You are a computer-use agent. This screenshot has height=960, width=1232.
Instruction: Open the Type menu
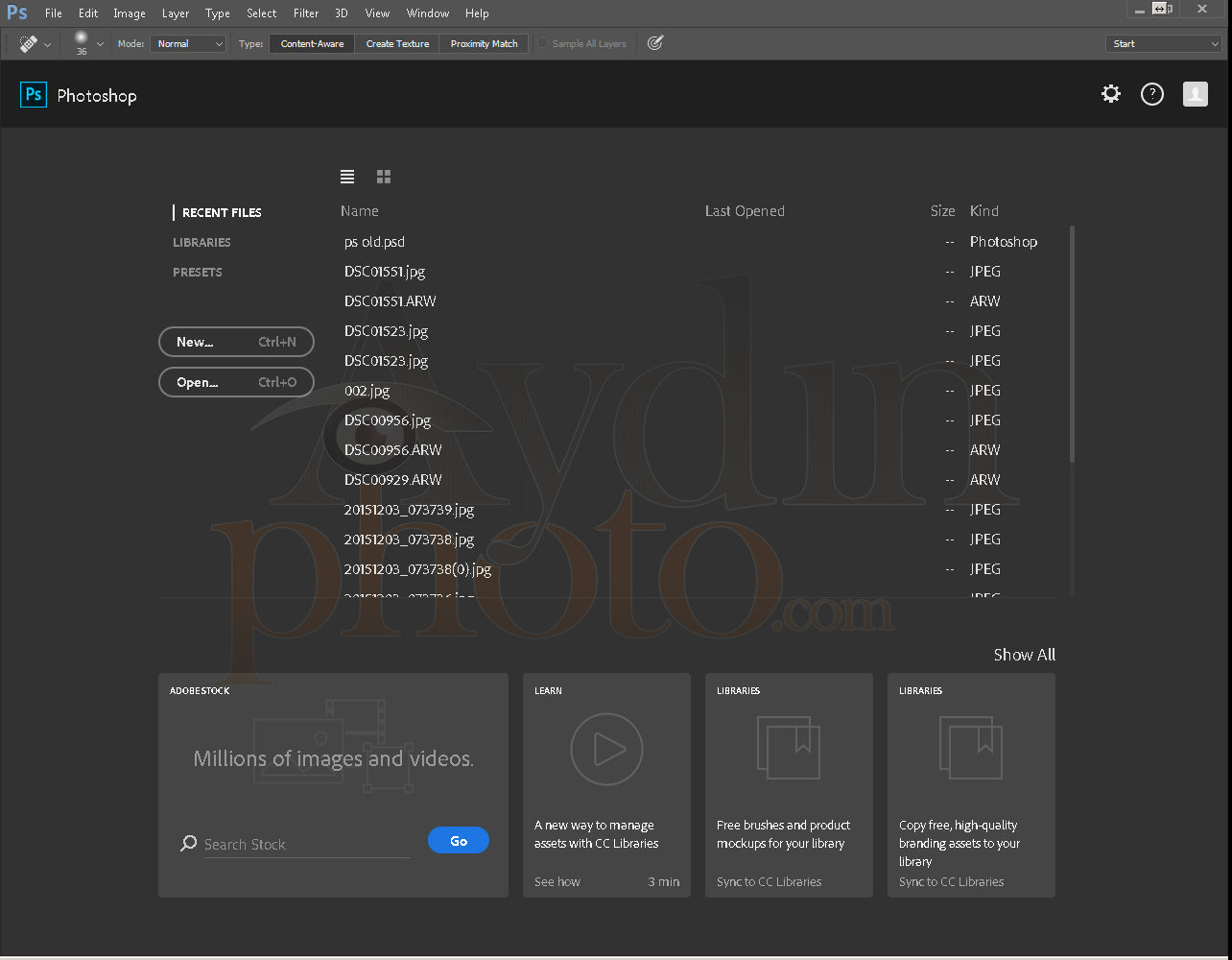[x=218, y=13]
